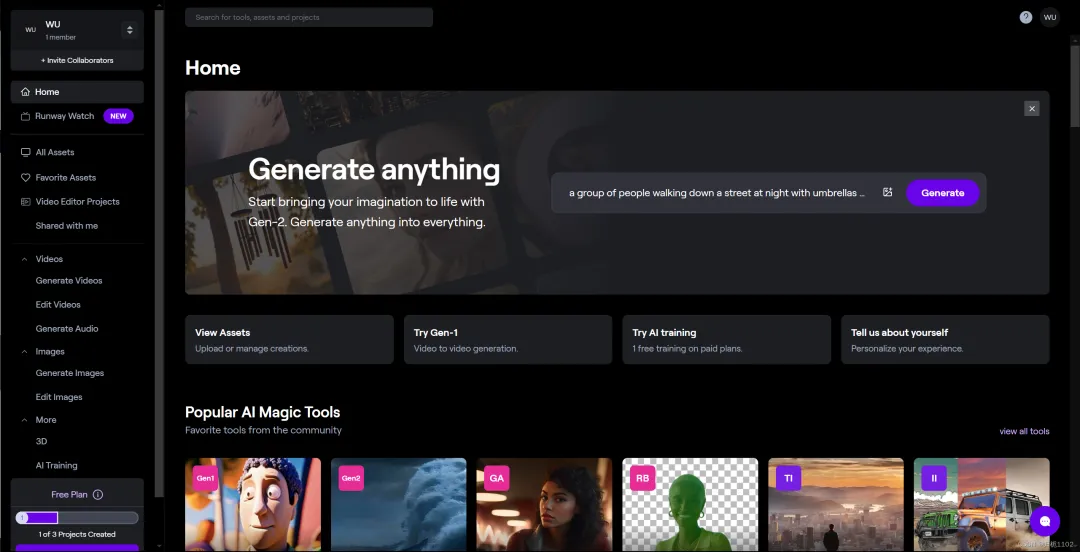Click the purple Generate button
The height and width of the screenshot is (552, 1080).
(942, 193)
